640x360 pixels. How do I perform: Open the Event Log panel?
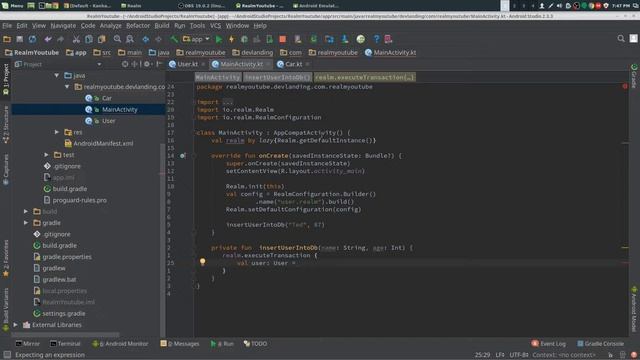(549, 344)
